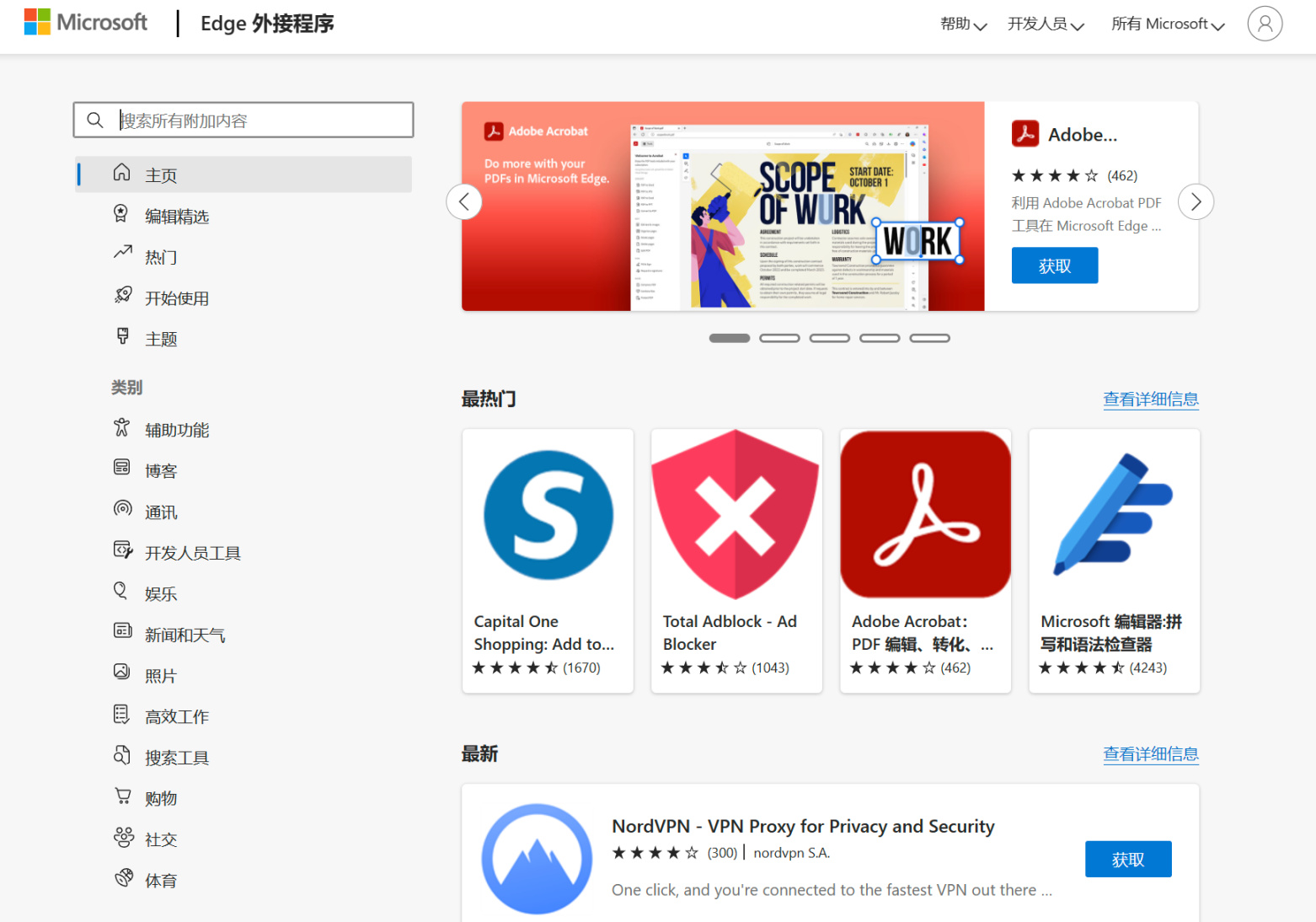Click 获取 button in the Adobe banner
The width and height of the screenshot is (1316, 922).
pyautogui.click(x=1055, y=265)
